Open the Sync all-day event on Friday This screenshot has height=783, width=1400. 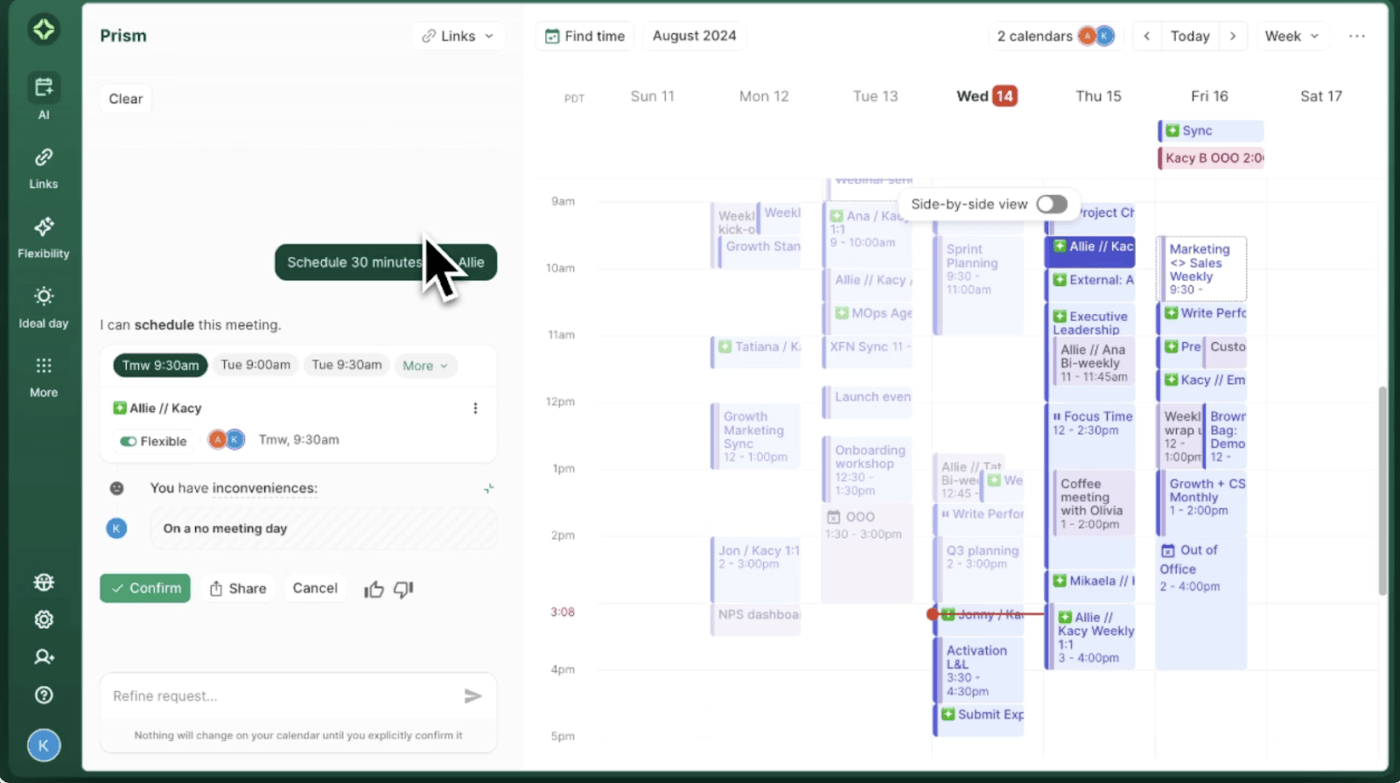point(1211,131)
